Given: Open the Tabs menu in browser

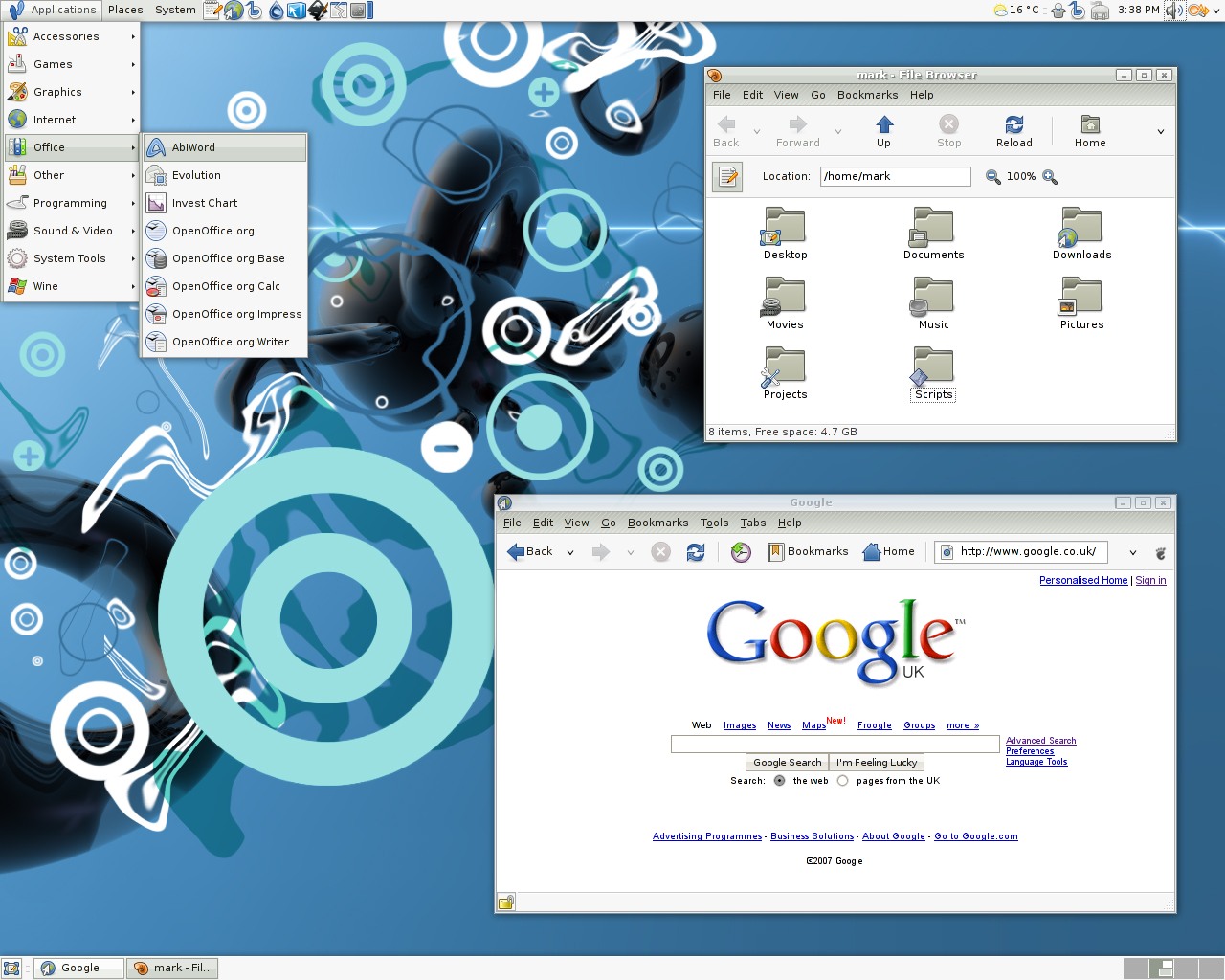Looking at the screenshot, I should click(x=753, y=523).
